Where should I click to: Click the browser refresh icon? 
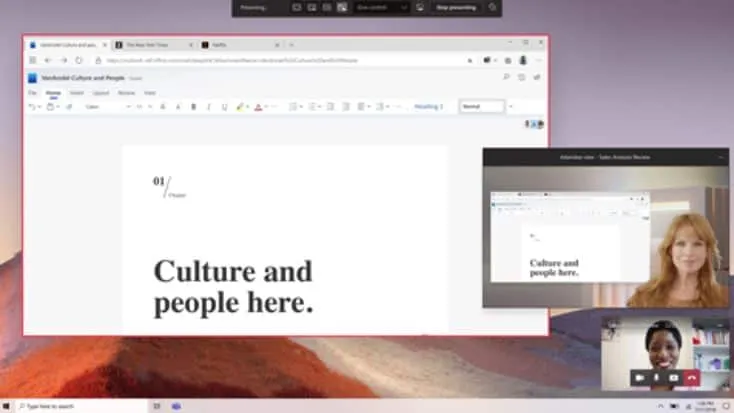(79, 60)
